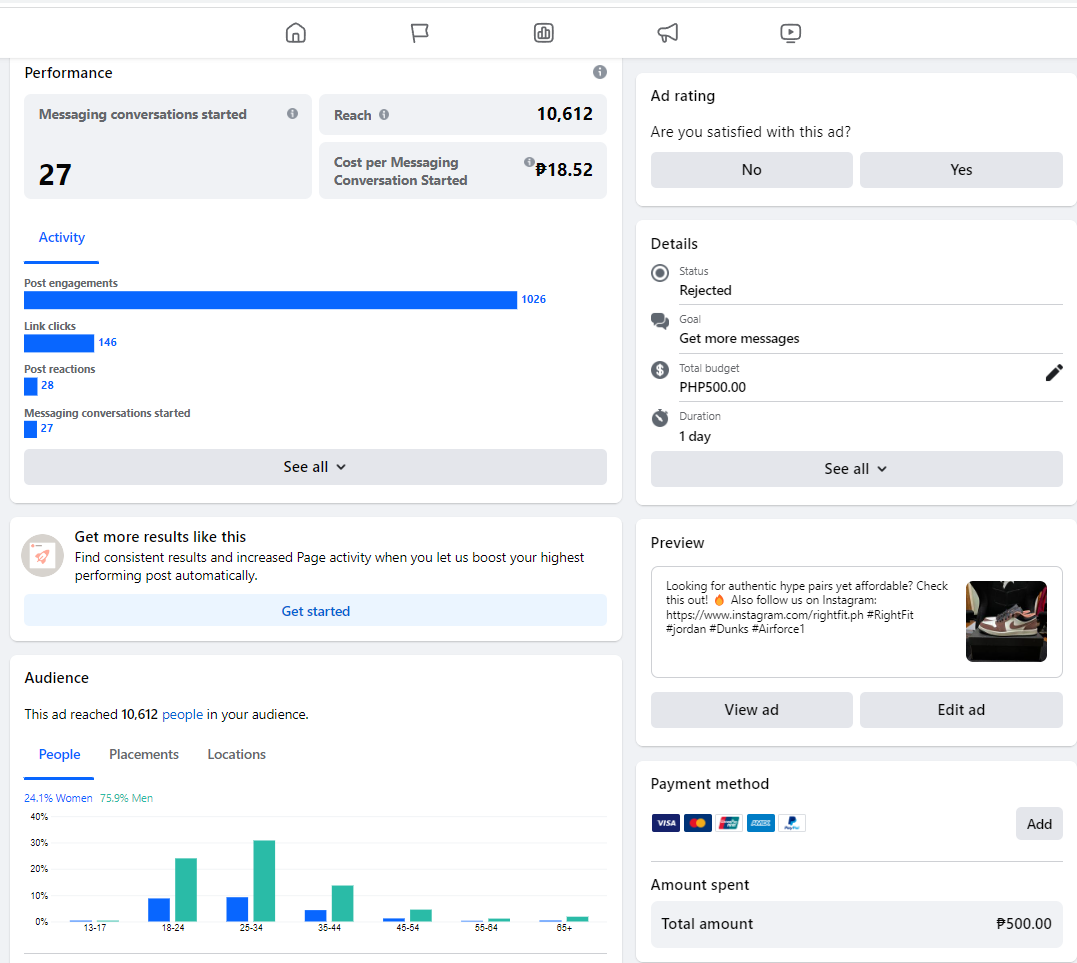Screen dimensions: 1077x963
Task: Click the Reach value 10,612
Action: 565,114
